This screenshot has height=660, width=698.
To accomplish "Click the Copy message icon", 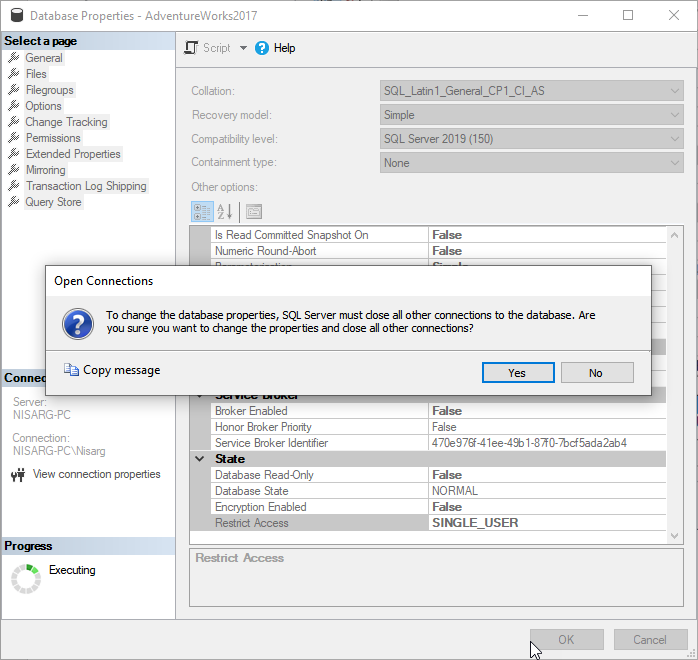I will [71, 369].
